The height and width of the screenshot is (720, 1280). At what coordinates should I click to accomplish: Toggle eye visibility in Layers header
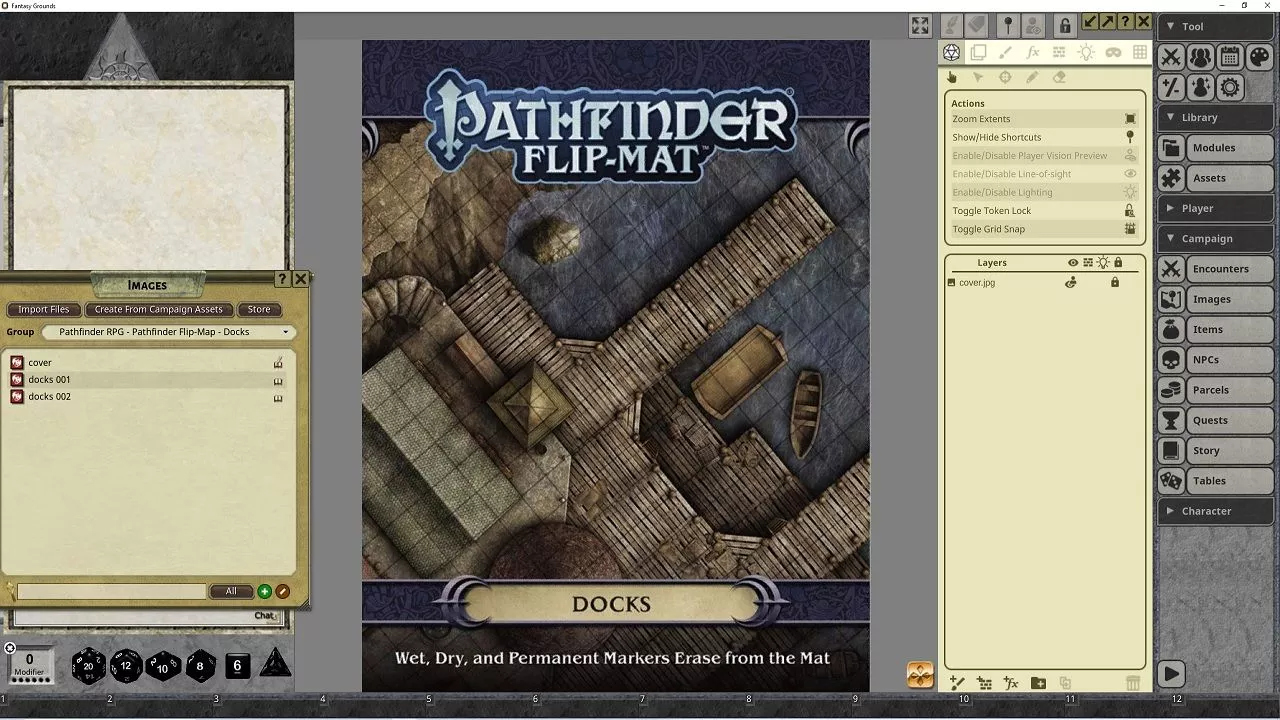[1073, 263]
